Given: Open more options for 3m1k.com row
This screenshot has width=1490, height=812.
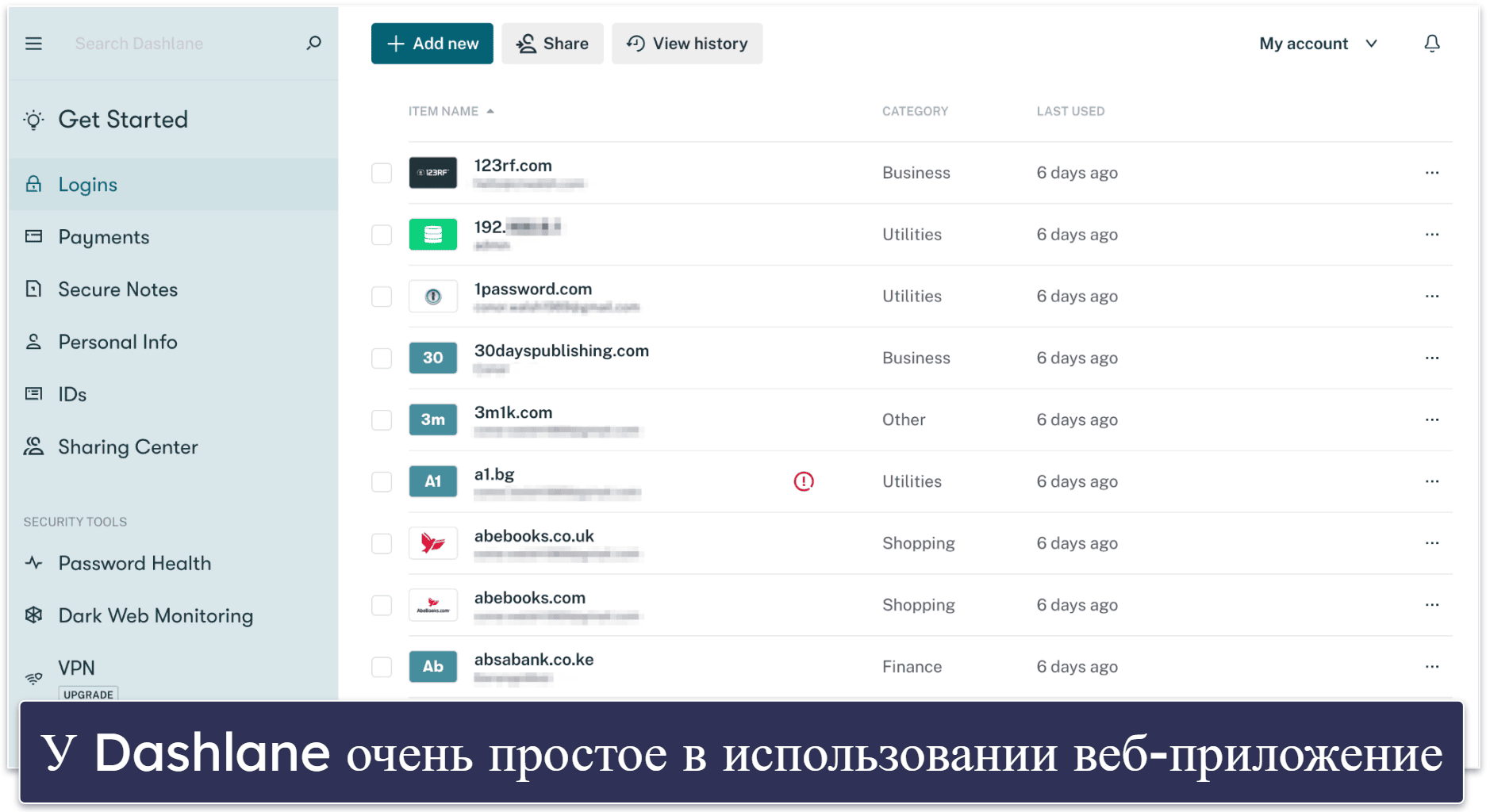Looking at the screenshot, I should tap(1432, 420).
